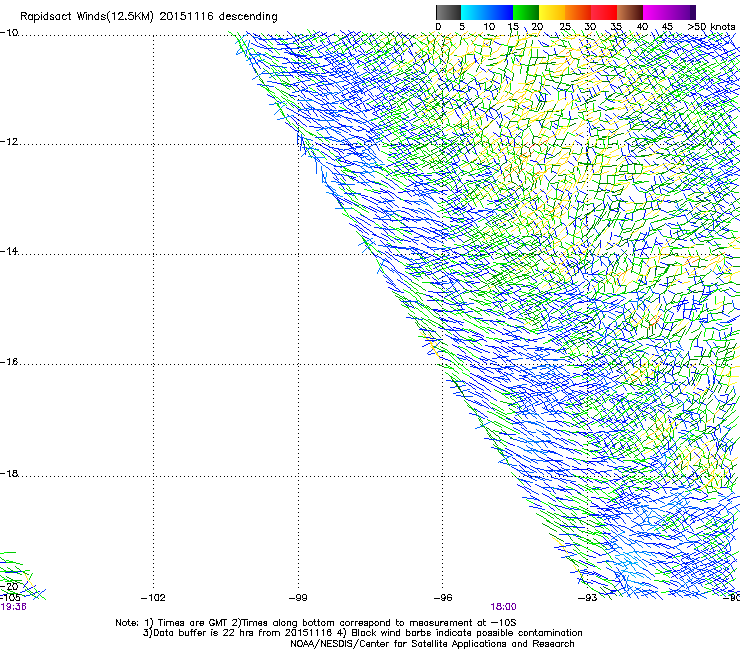Screen dimensions: 740x650
Task: Click the purple 45-50 knots swatch
Action: [682, 12]
